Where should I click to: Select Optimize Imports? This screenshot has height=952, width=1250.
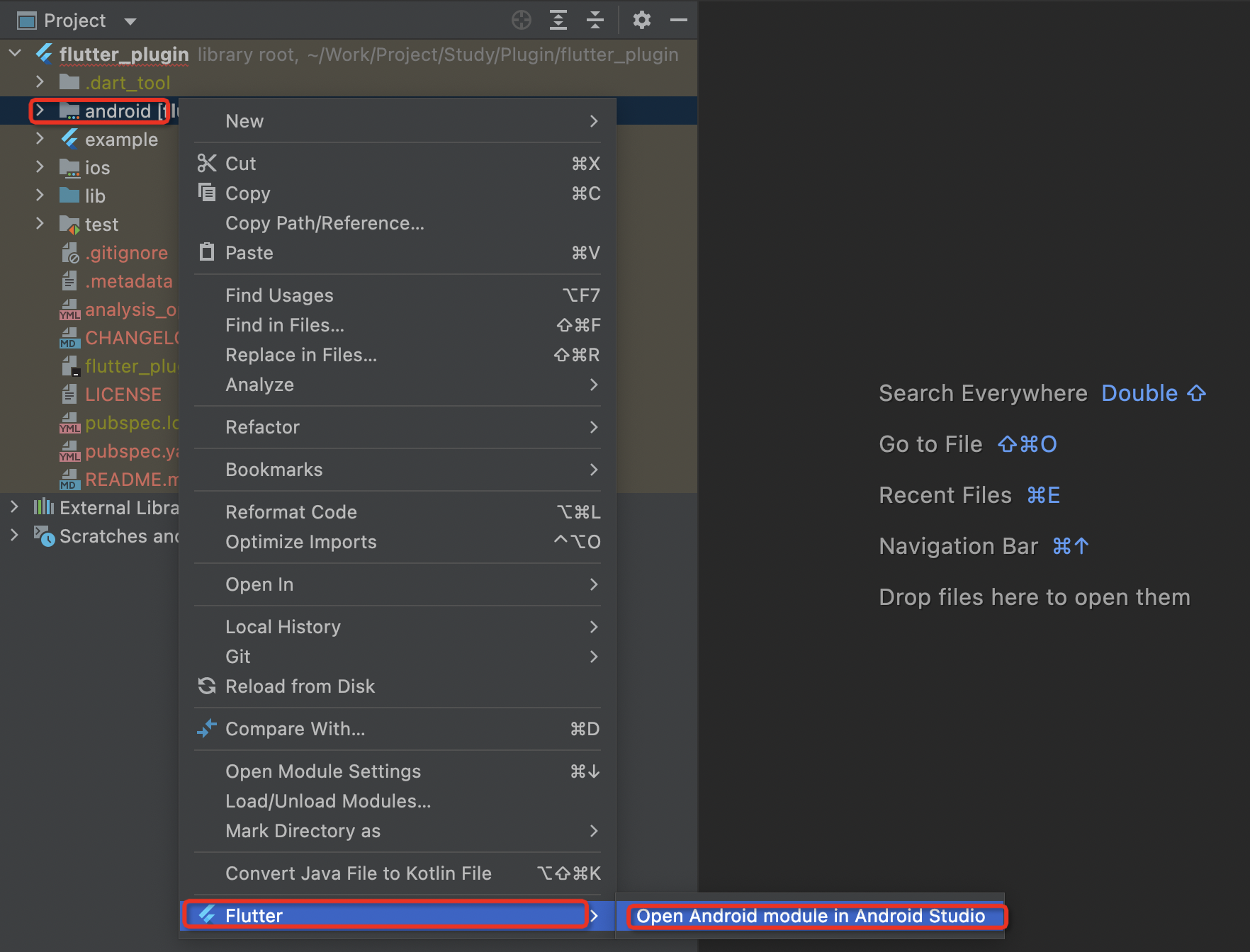[398, 542]
